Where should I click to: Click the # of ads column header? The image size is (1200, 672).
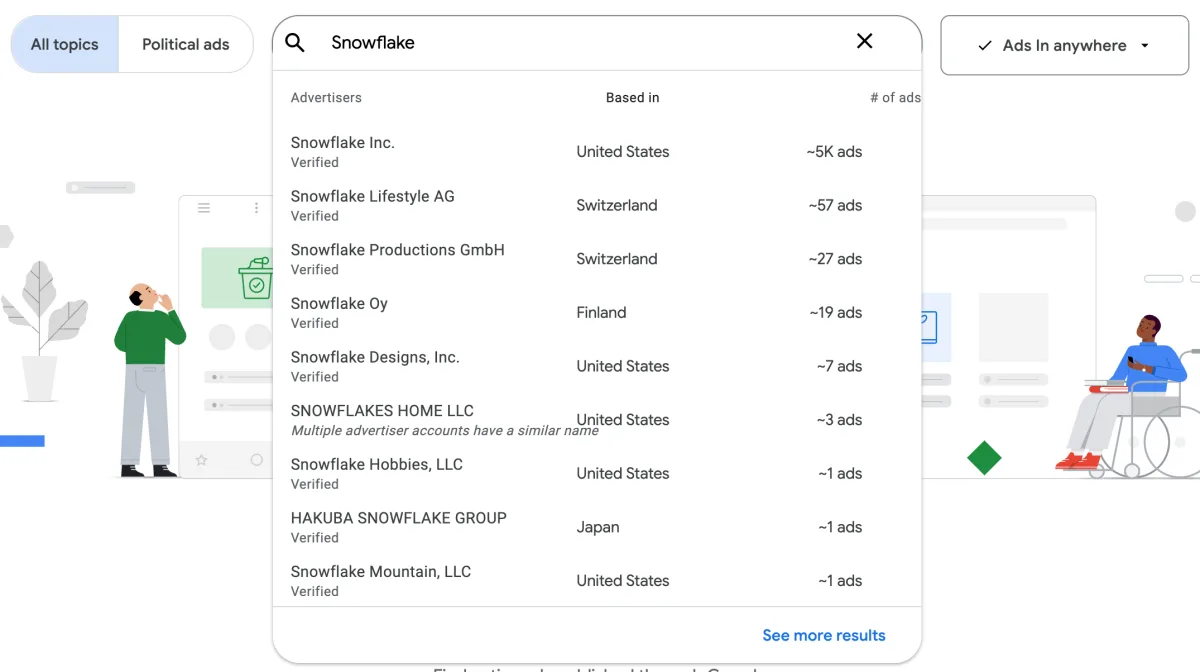(x=895, y=98)
